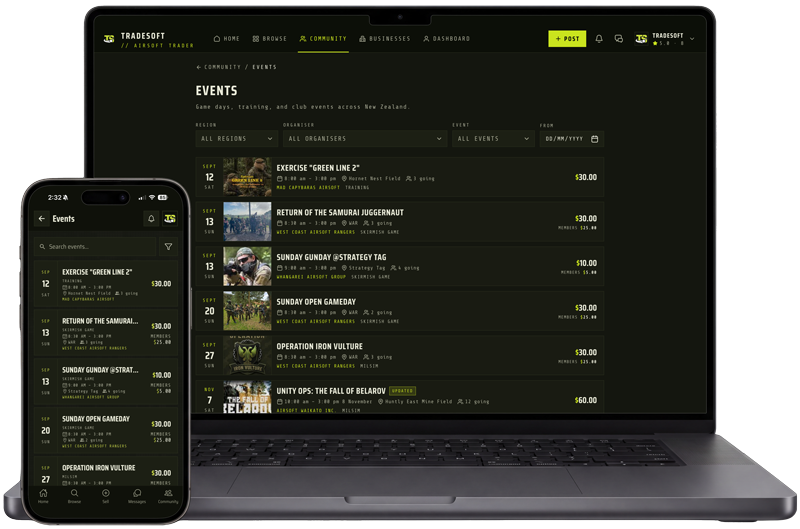Click Airsoft Waikato Inc. organiser text
The height and width of the screenshot is (529, 800).
click(306, 410)
